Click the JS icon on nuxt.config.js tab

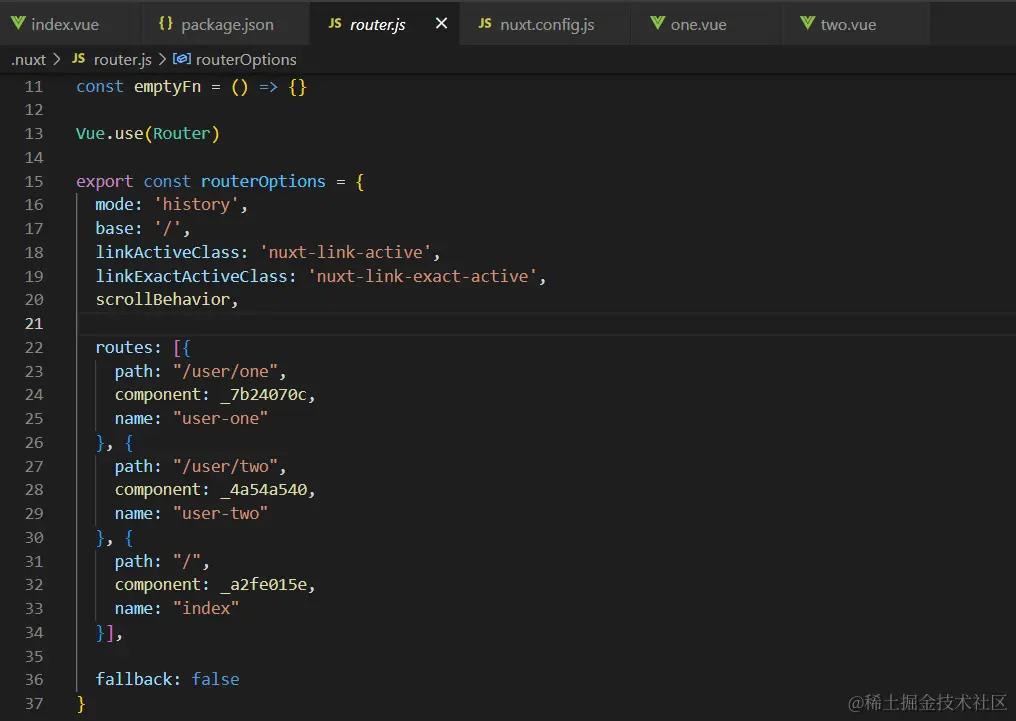coord(485,23)
